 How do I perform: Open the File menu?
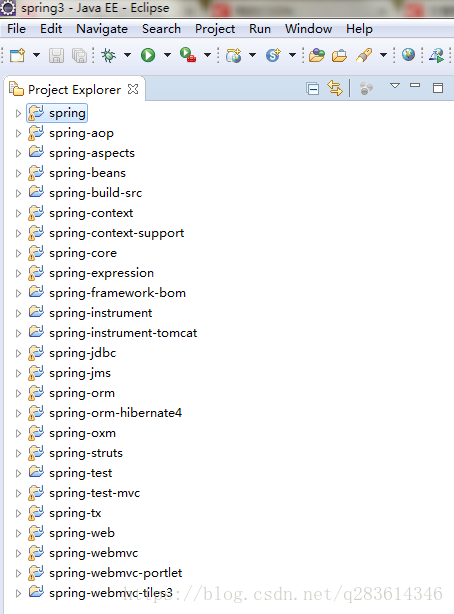(16, 29)
